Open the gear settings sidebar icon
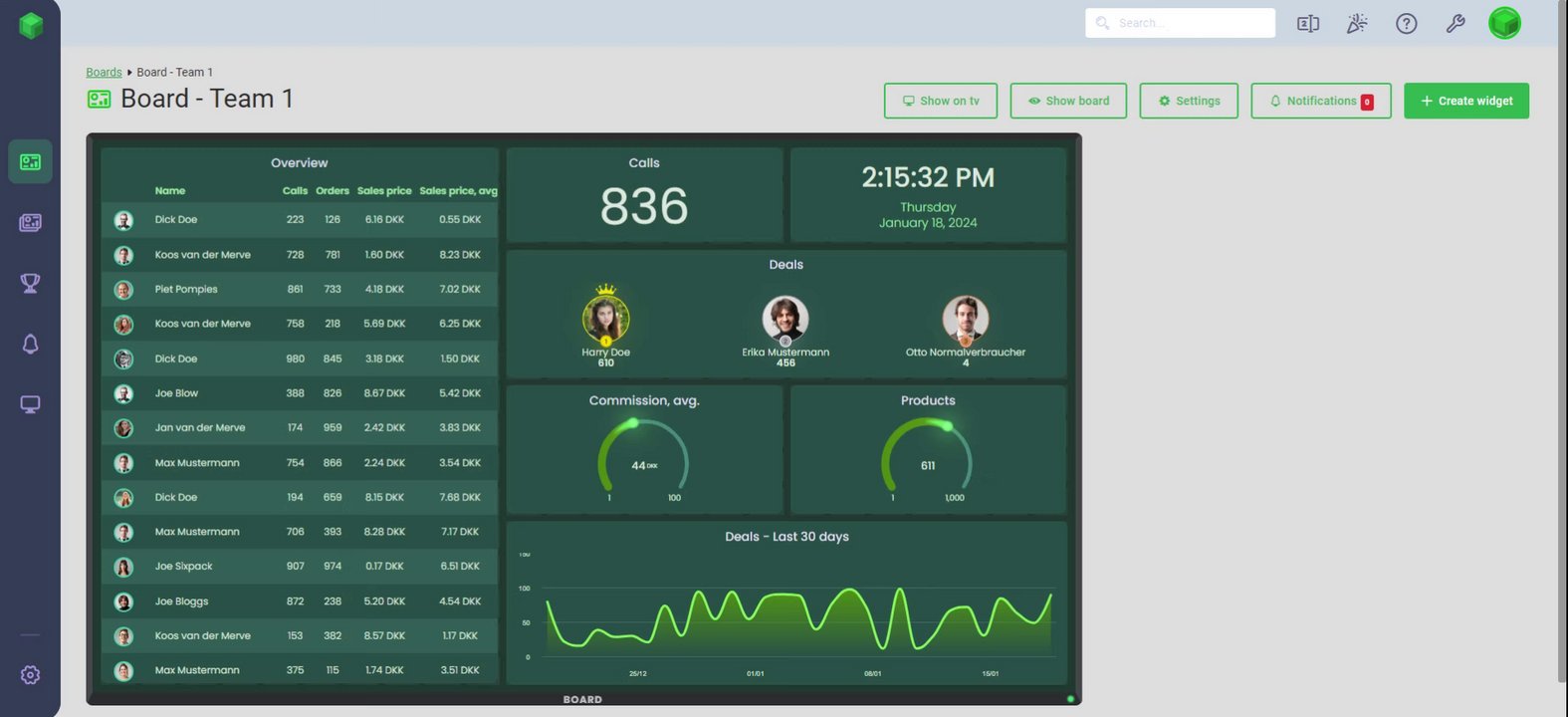This screenshot has height=717, width=1568. [x=30, y=675]
